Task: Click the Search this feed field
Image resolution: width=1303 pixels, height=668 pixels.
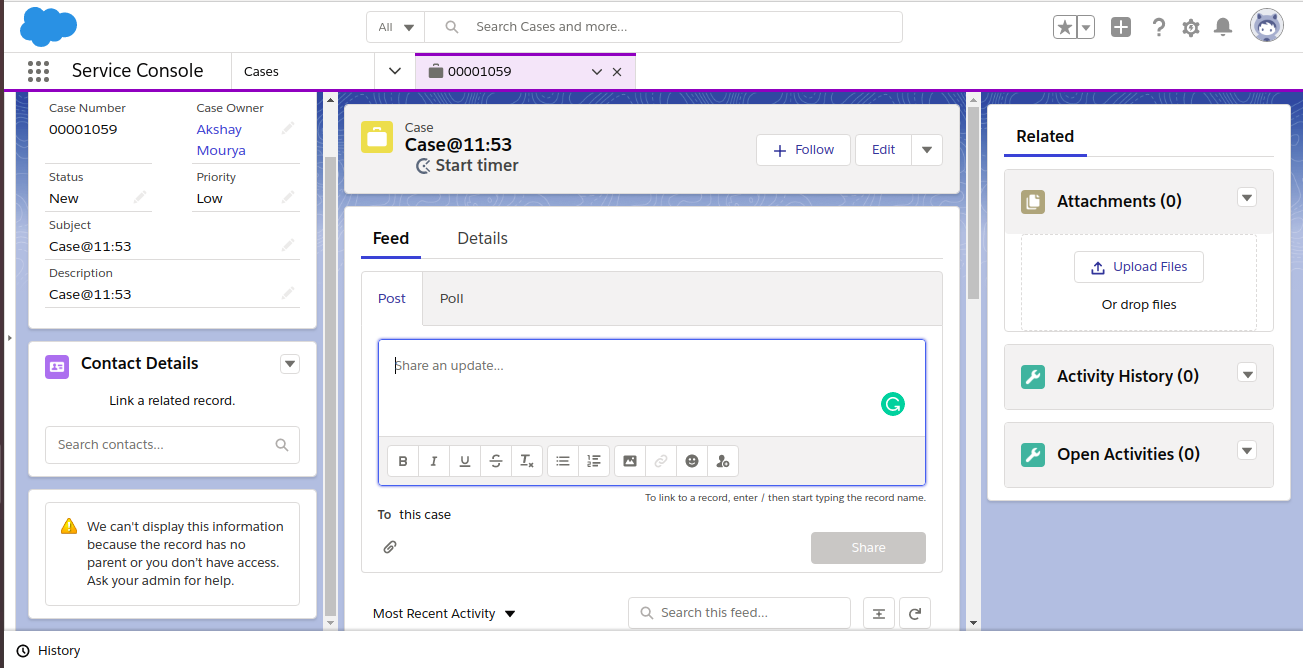Action: coord(739,613)
